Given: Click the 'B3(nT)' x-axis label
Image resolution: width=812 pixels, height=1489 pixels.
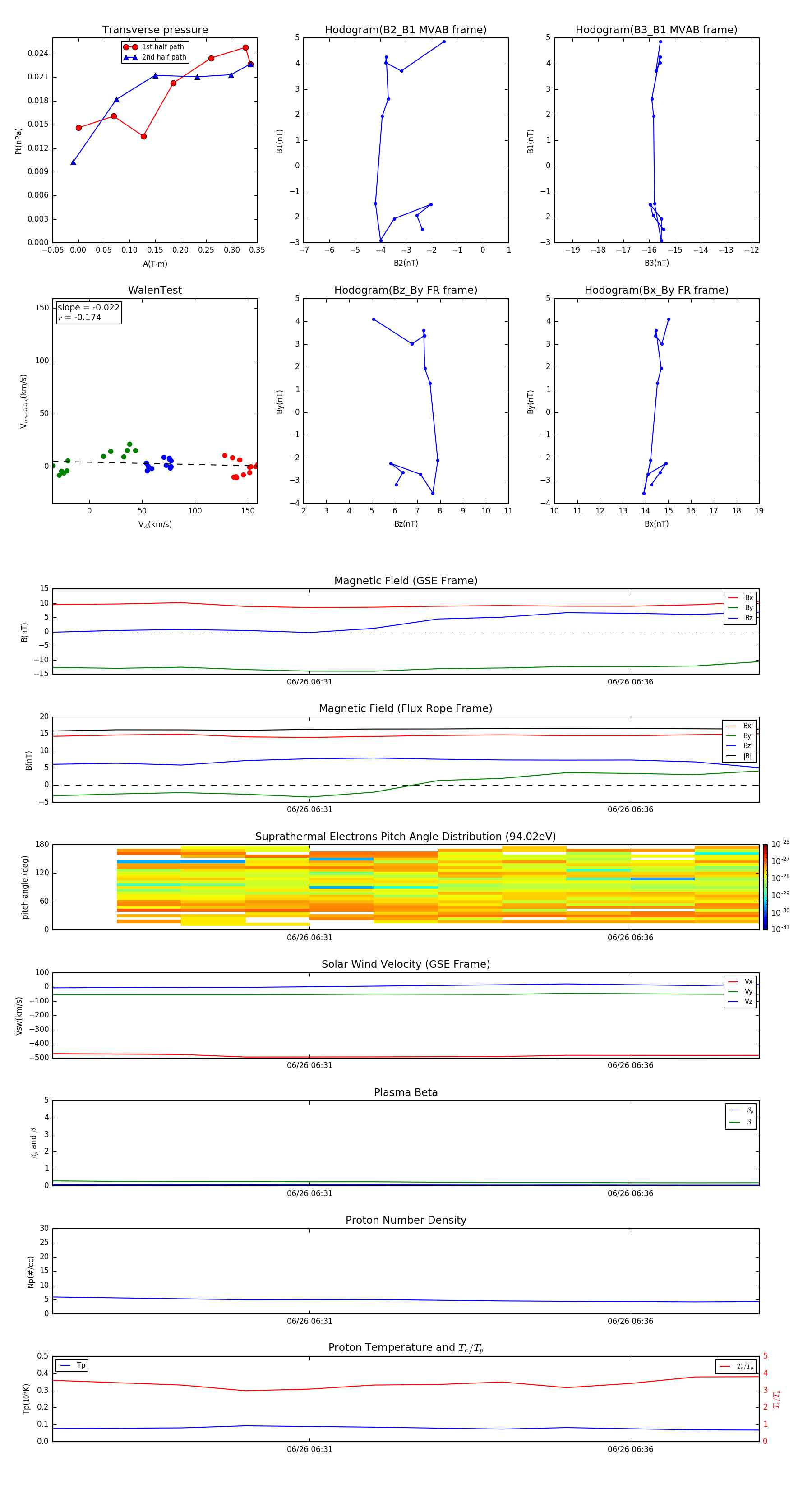Looking at the screenshot, I should pos(656,263).
